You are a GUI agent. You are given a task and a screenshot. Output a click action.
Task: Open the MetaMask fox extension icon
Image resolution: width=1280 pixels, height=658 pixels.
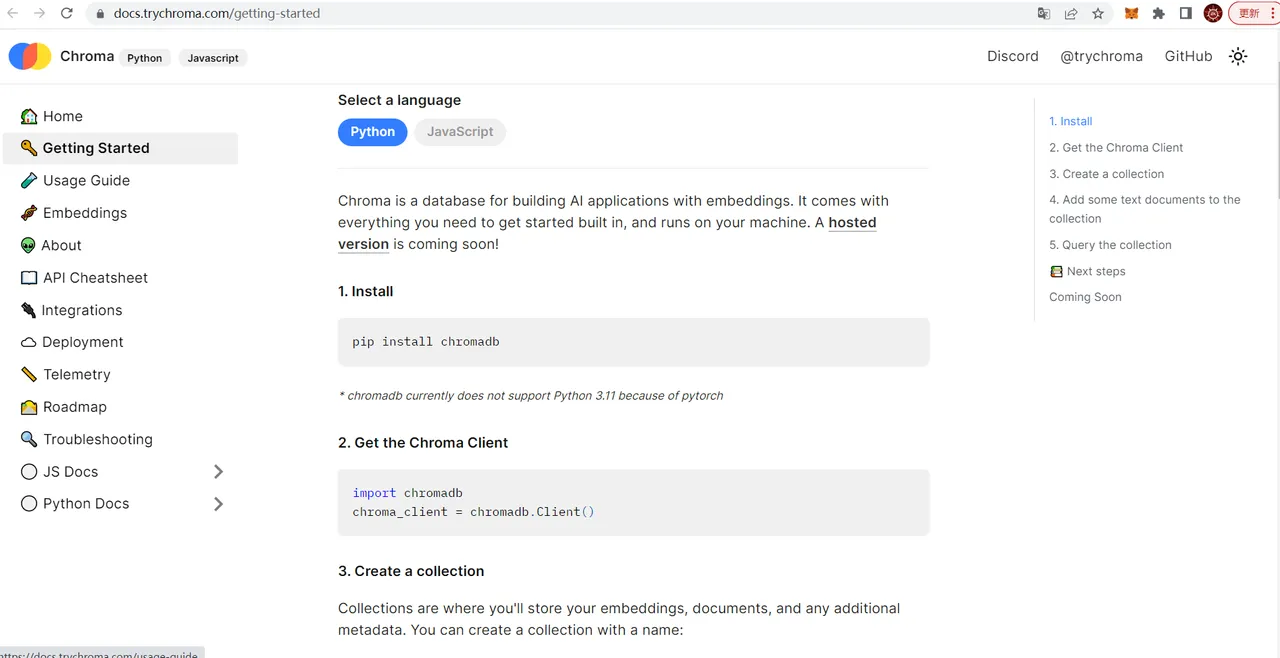pos(1131,13)
